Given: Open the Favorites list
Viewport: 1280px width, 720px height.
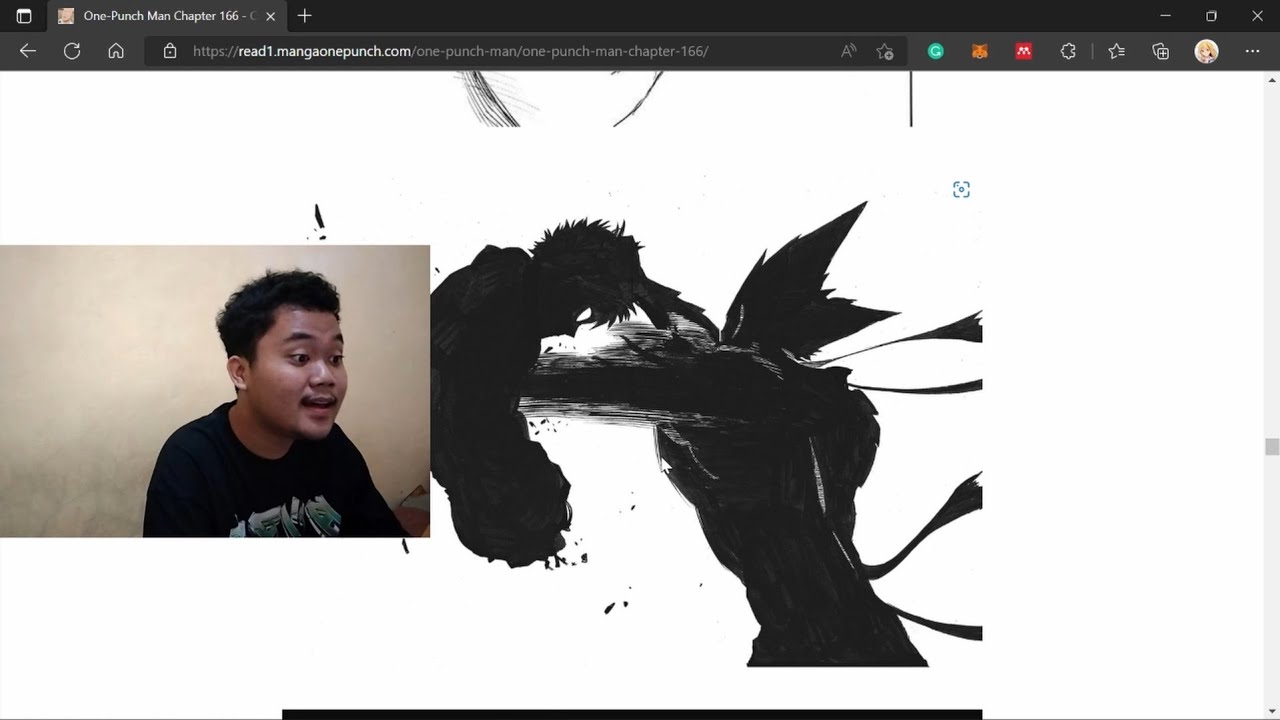Looking at the screenshot, I should [1117, 51].
